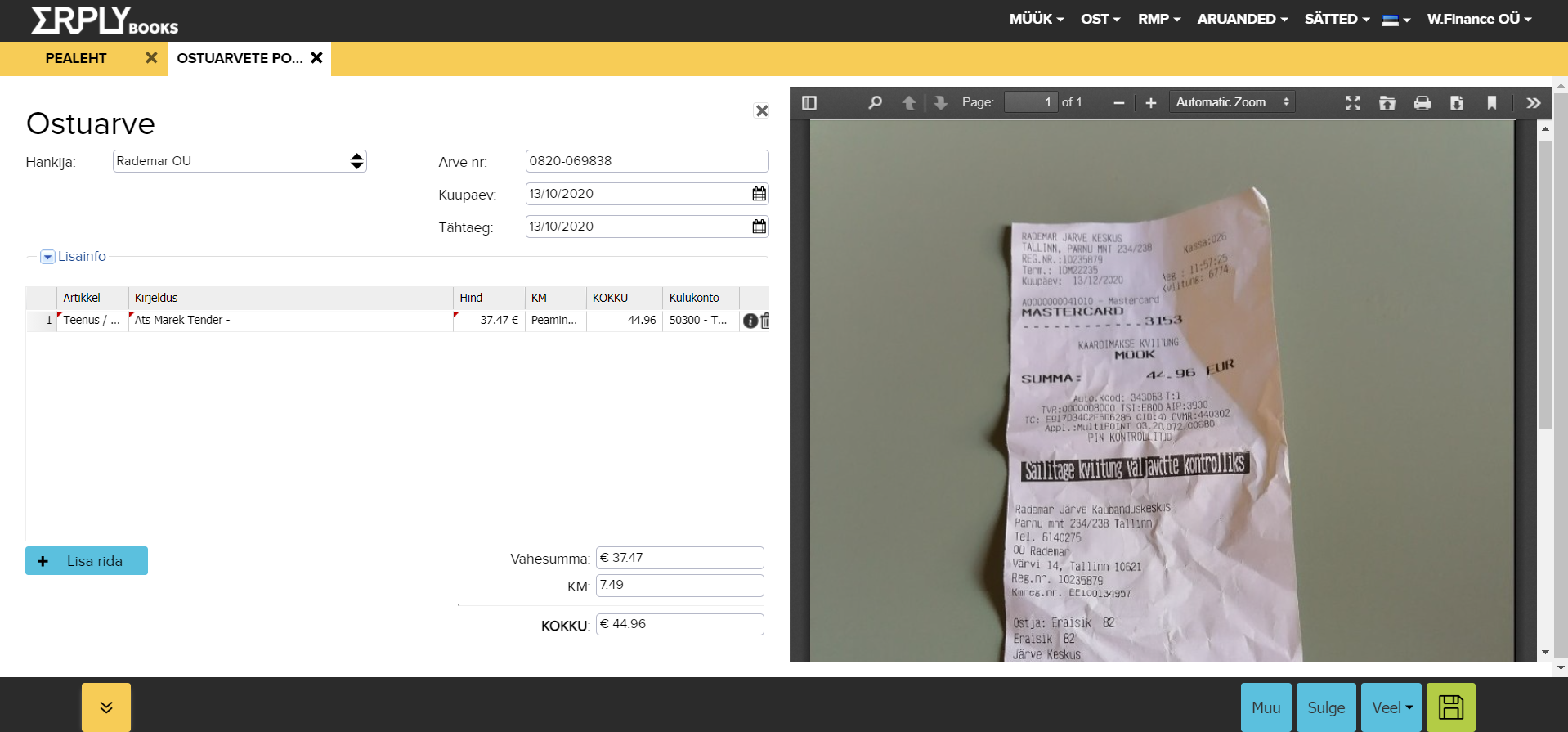
Task: Click the PDF page number field
Action: coord(1031,102)
